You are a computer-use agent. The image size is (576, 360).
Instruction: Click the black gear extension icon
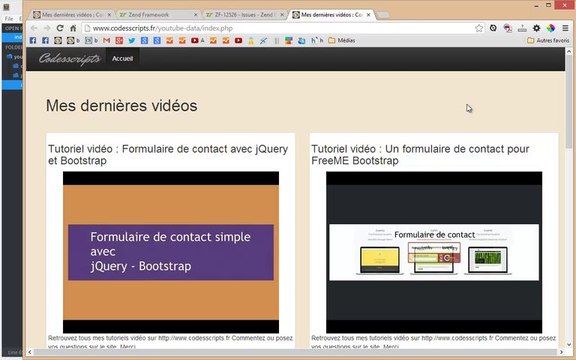click(537, 28)
